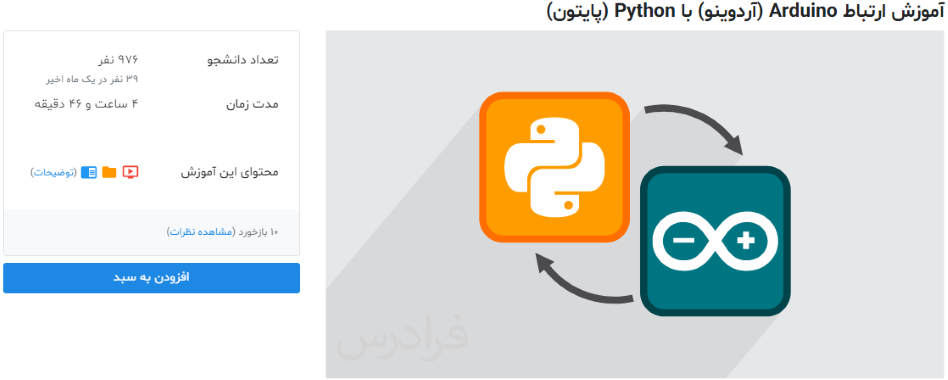Click the افزودن به سبد button

tap(151, 278)
